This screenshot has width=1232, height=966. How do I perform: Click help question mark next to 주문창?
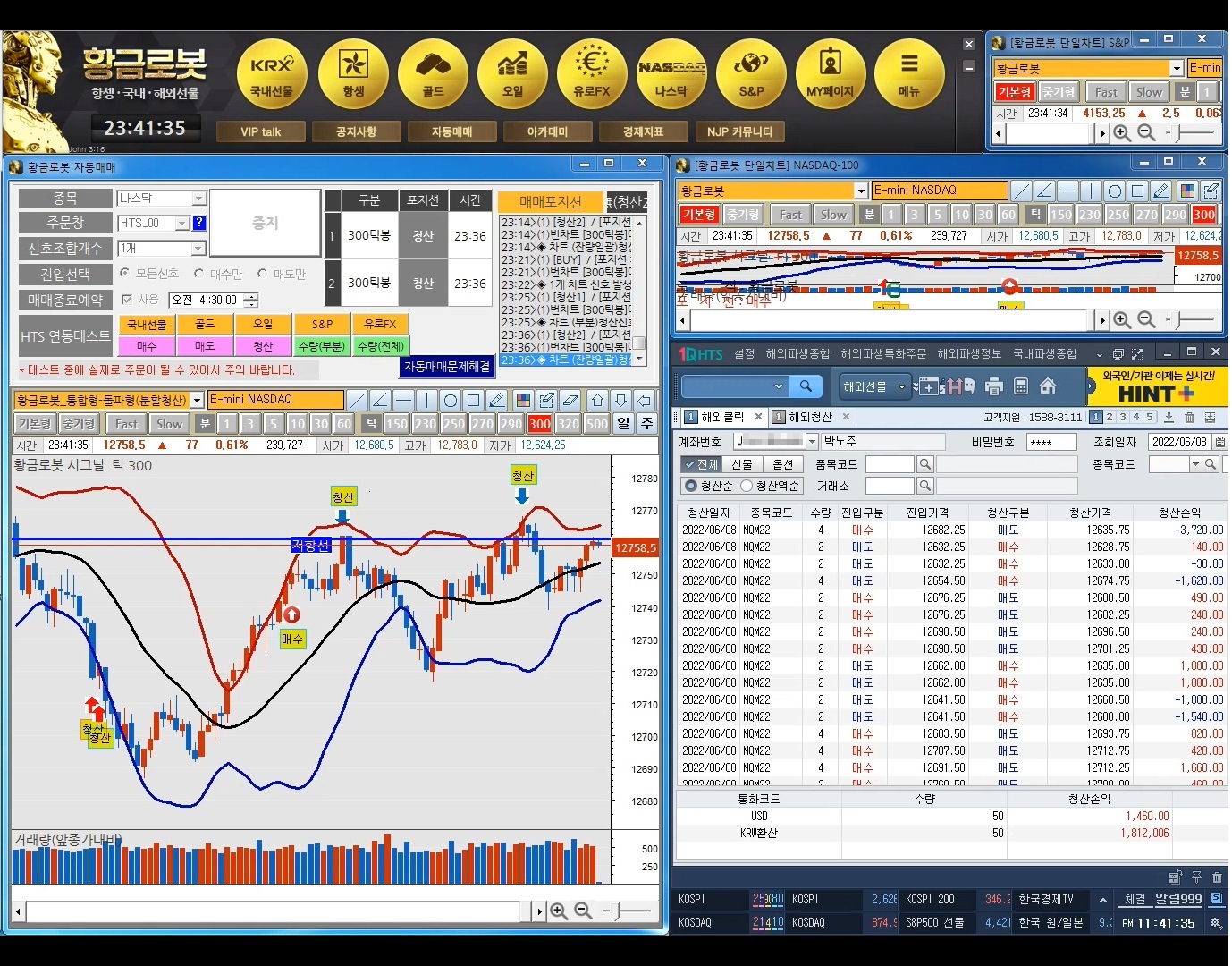pyautogui.click(x=199, y=223)
